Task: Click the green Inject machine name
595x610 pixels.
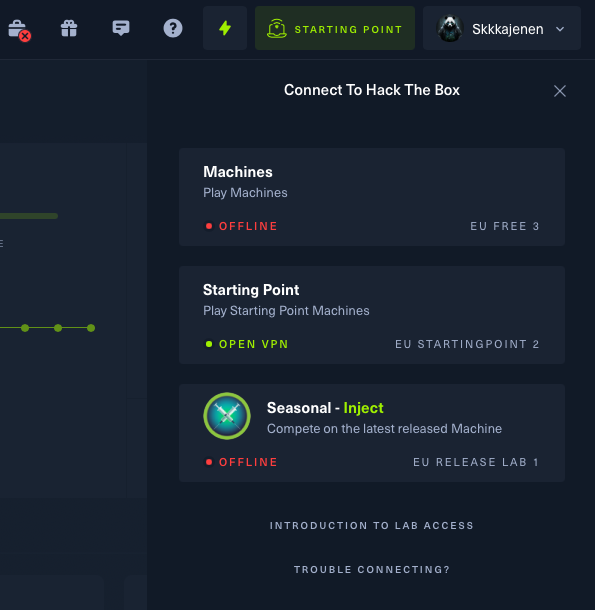Action: tap(363, 408)
